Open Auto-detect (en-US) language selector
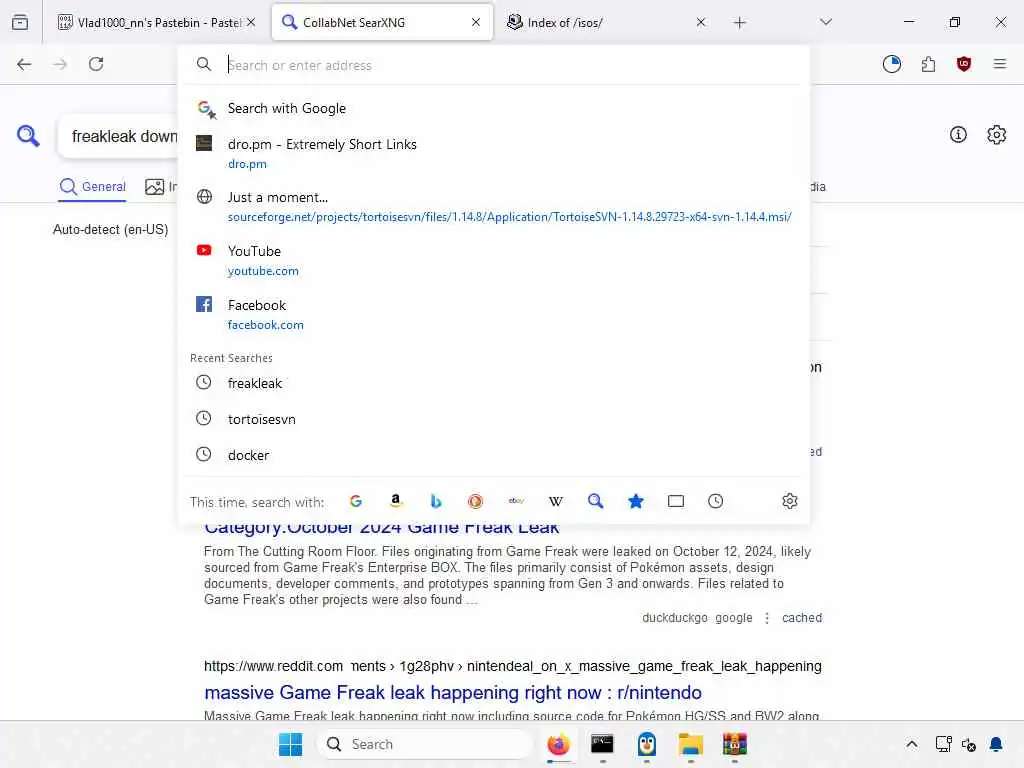 coord(110,229)
